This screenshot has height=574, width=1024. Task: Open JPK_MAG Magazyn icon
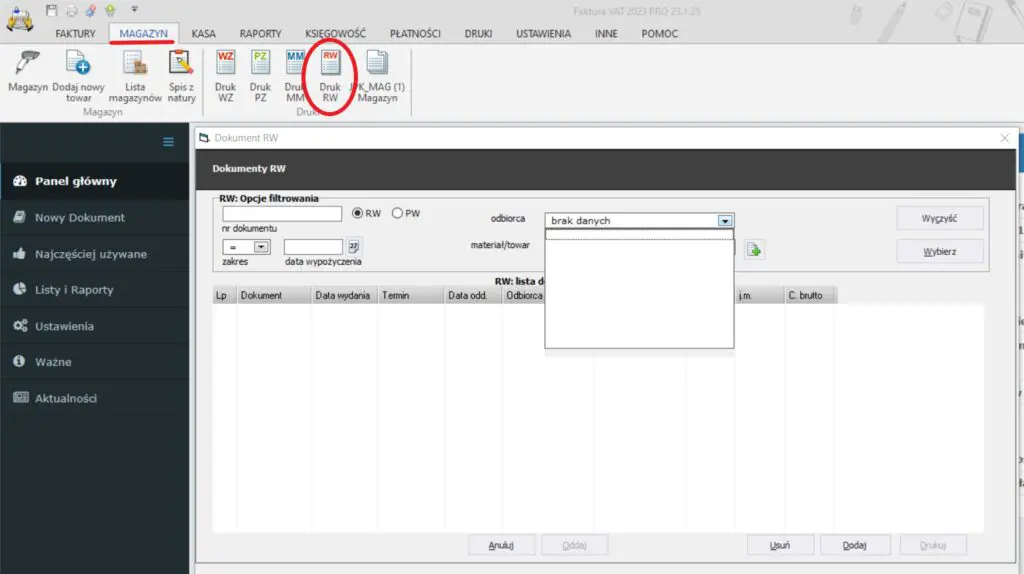pyautogui.click(x=377, y=65)
